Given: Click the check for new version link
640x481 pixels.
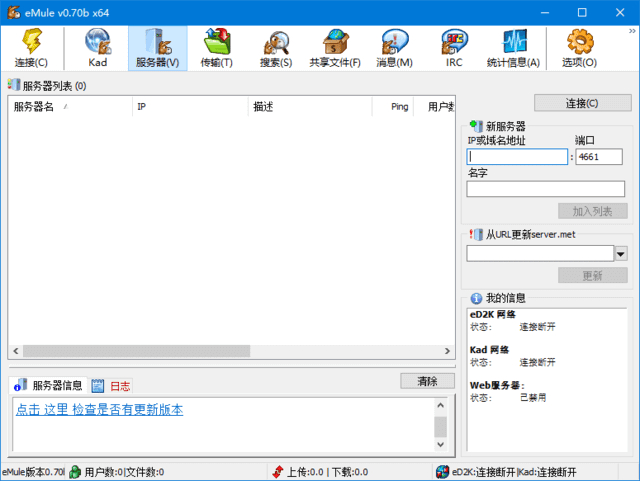Looking at the screenshot, I should pyautogui.click(x=99, y=410).
